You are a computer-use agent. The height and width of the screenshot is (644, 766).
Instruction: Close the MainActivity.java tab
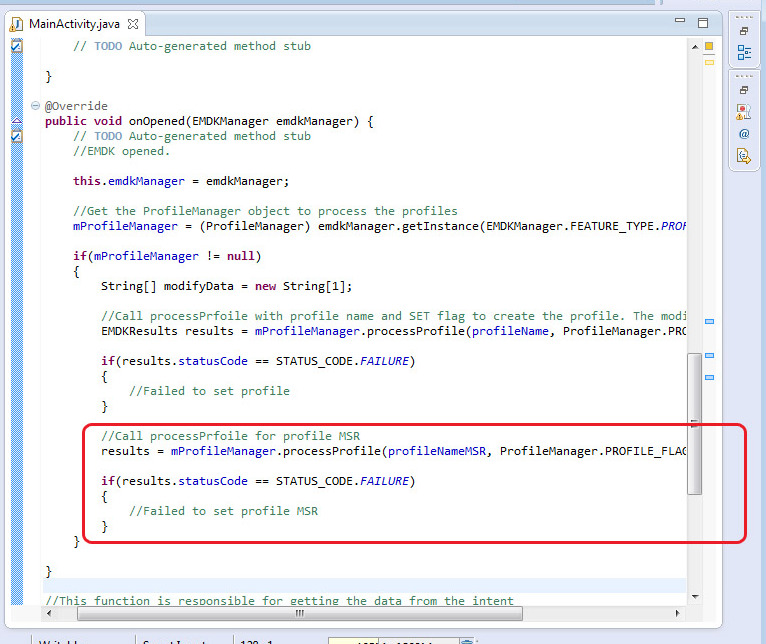(x=134, y=23)
